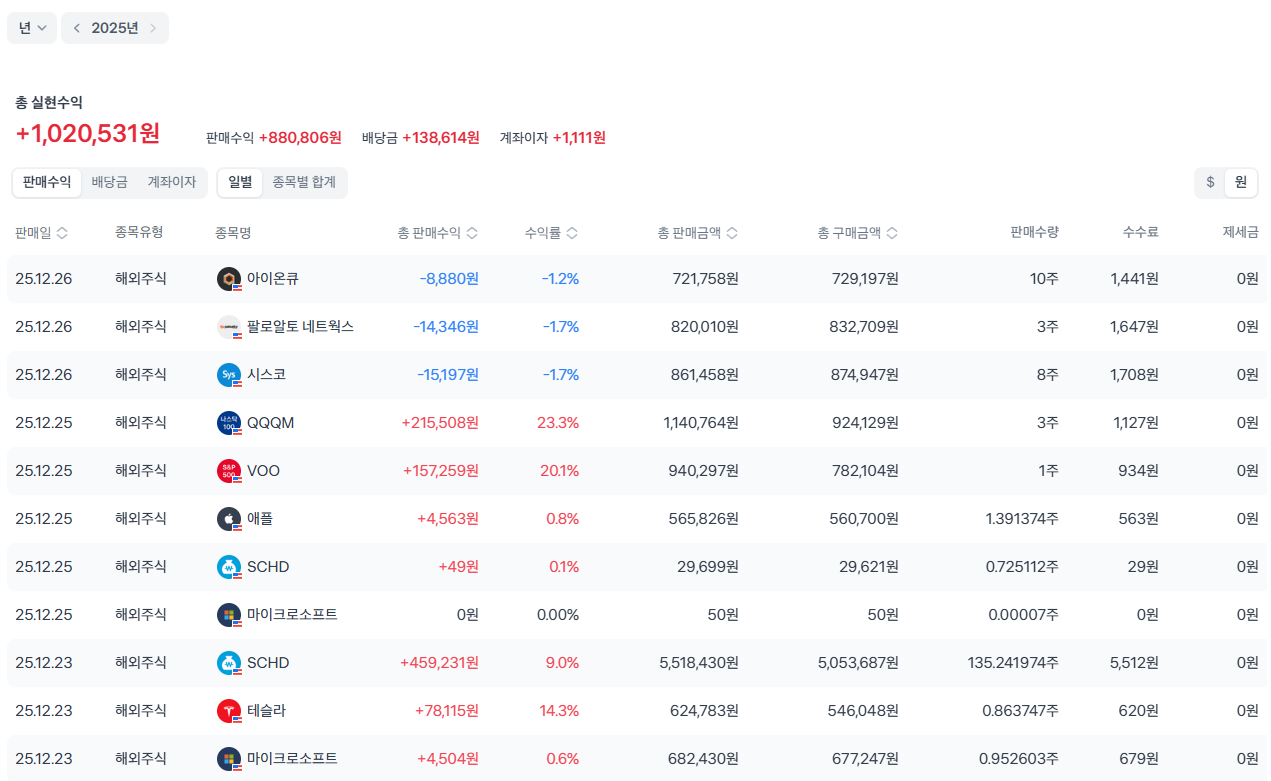Click the QQQM Nasdaq 100 logo icon
This screenshot has height=781, width=1271.
coord(229,423)
